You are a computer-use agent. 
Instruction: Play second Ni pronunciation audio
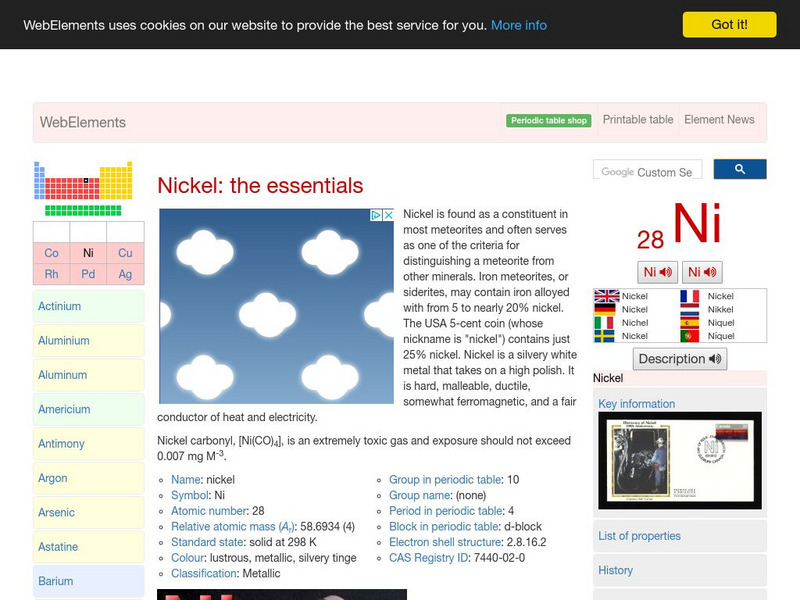click(702, 272)
